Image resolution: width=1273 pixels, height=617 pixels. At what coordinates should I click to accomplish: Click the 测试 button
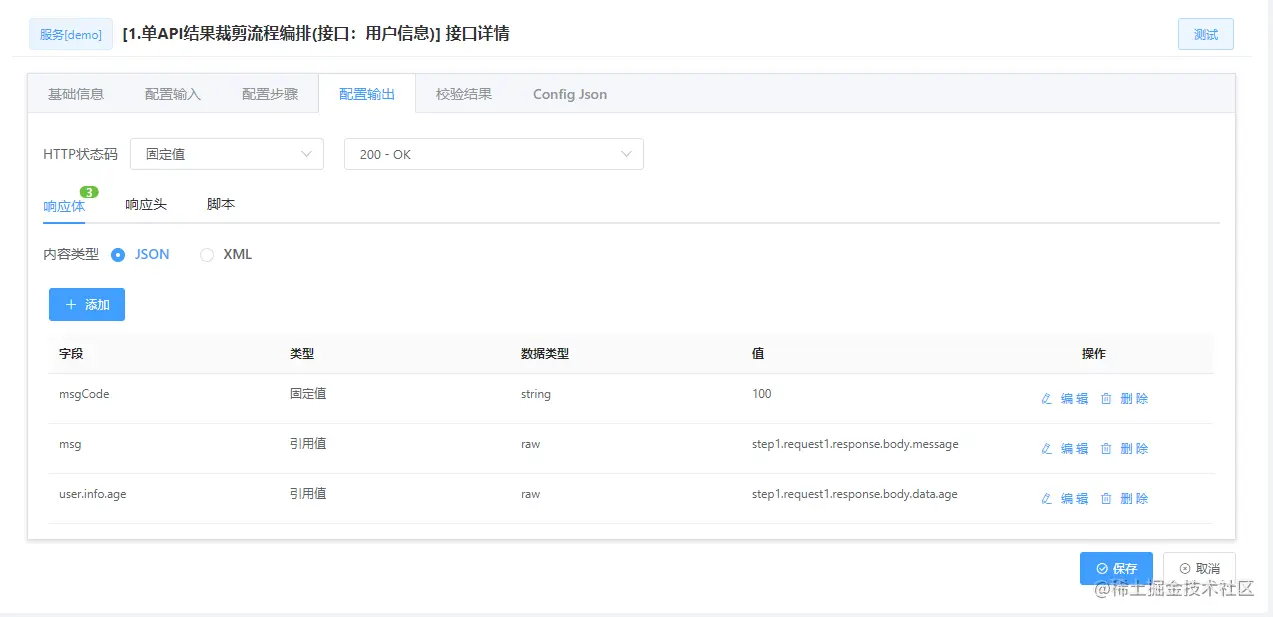(x=1206, y=34)
